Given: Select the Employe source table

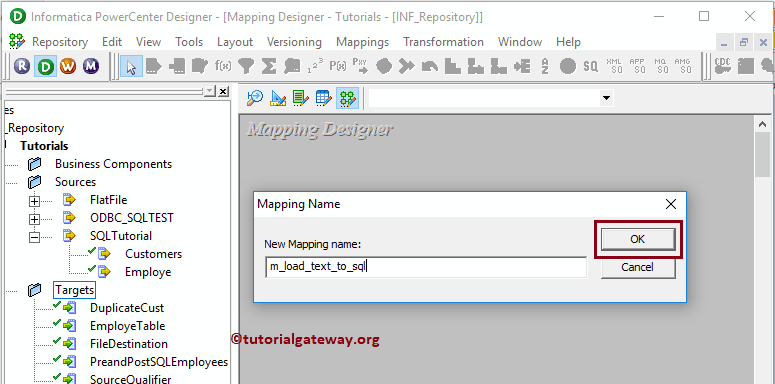Looking at the screenshot, I should click(x=148, y=272).
